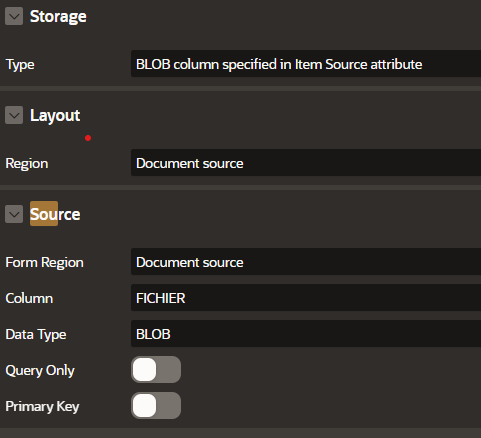Click the Type property label
481x438 pixels.
[20, 65]
